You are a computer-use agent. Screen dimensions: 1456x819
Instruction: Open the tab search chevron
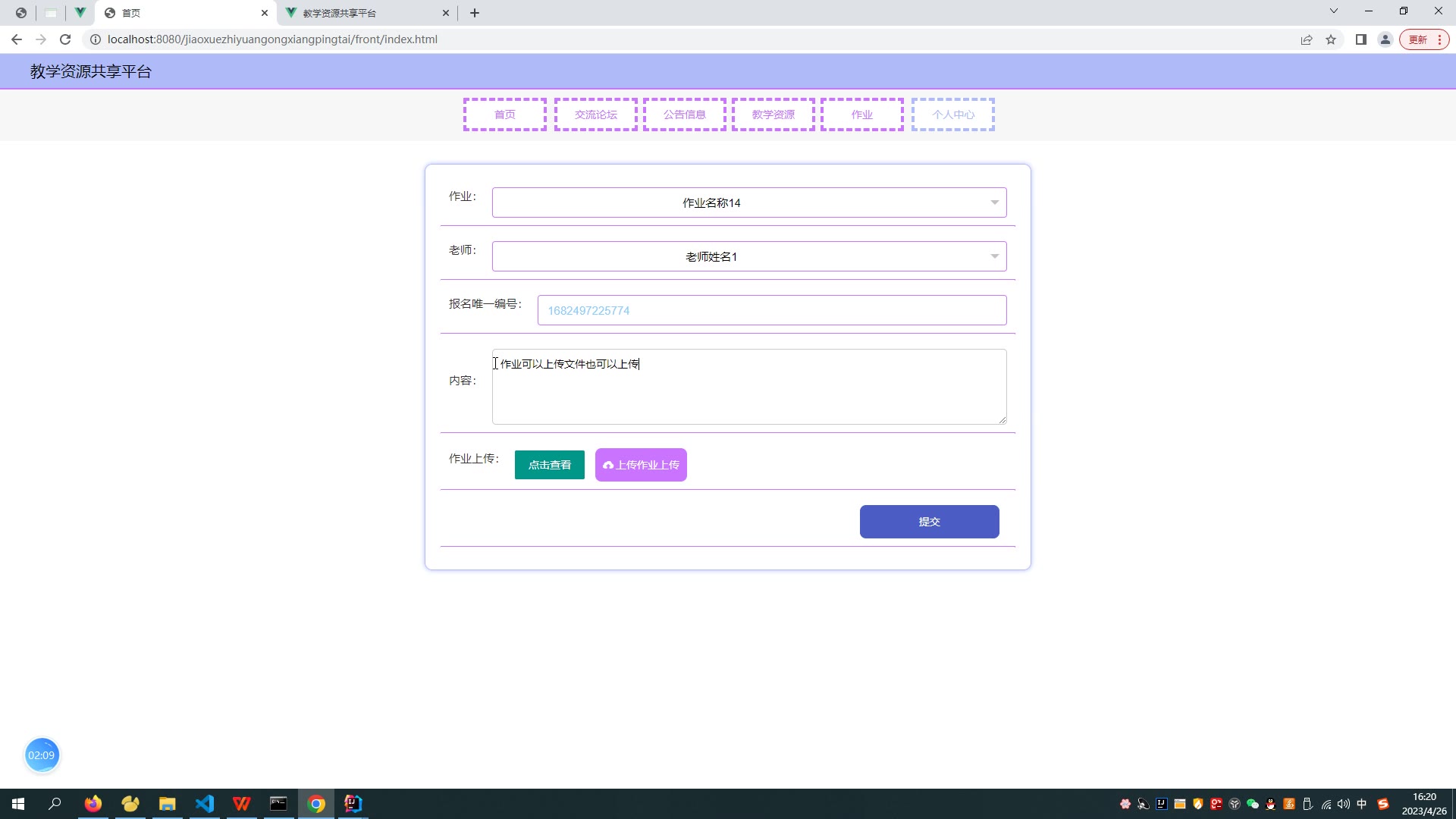(1333, 11)
